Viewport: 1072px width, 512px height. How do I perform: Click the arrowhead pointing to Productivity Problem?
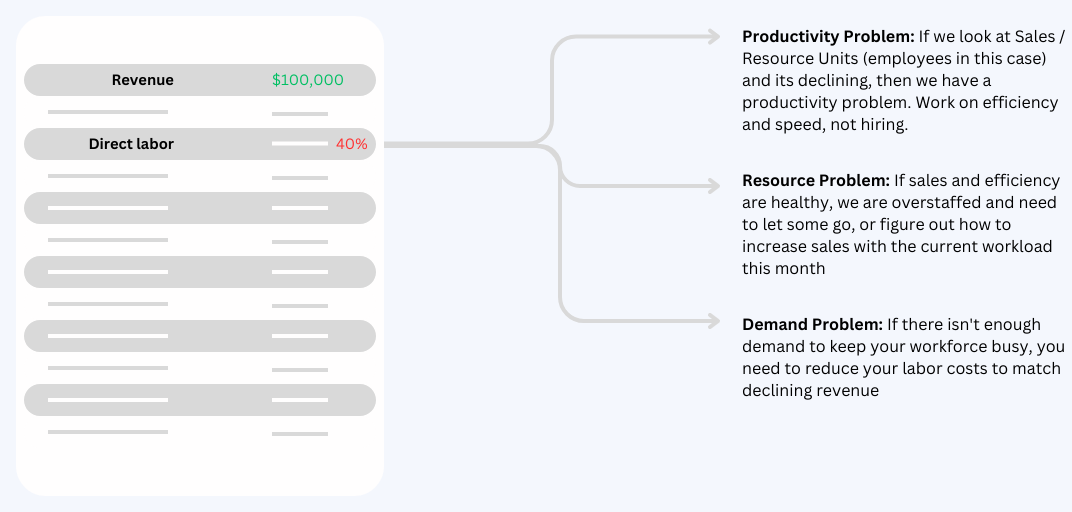(x=713, y=37)
